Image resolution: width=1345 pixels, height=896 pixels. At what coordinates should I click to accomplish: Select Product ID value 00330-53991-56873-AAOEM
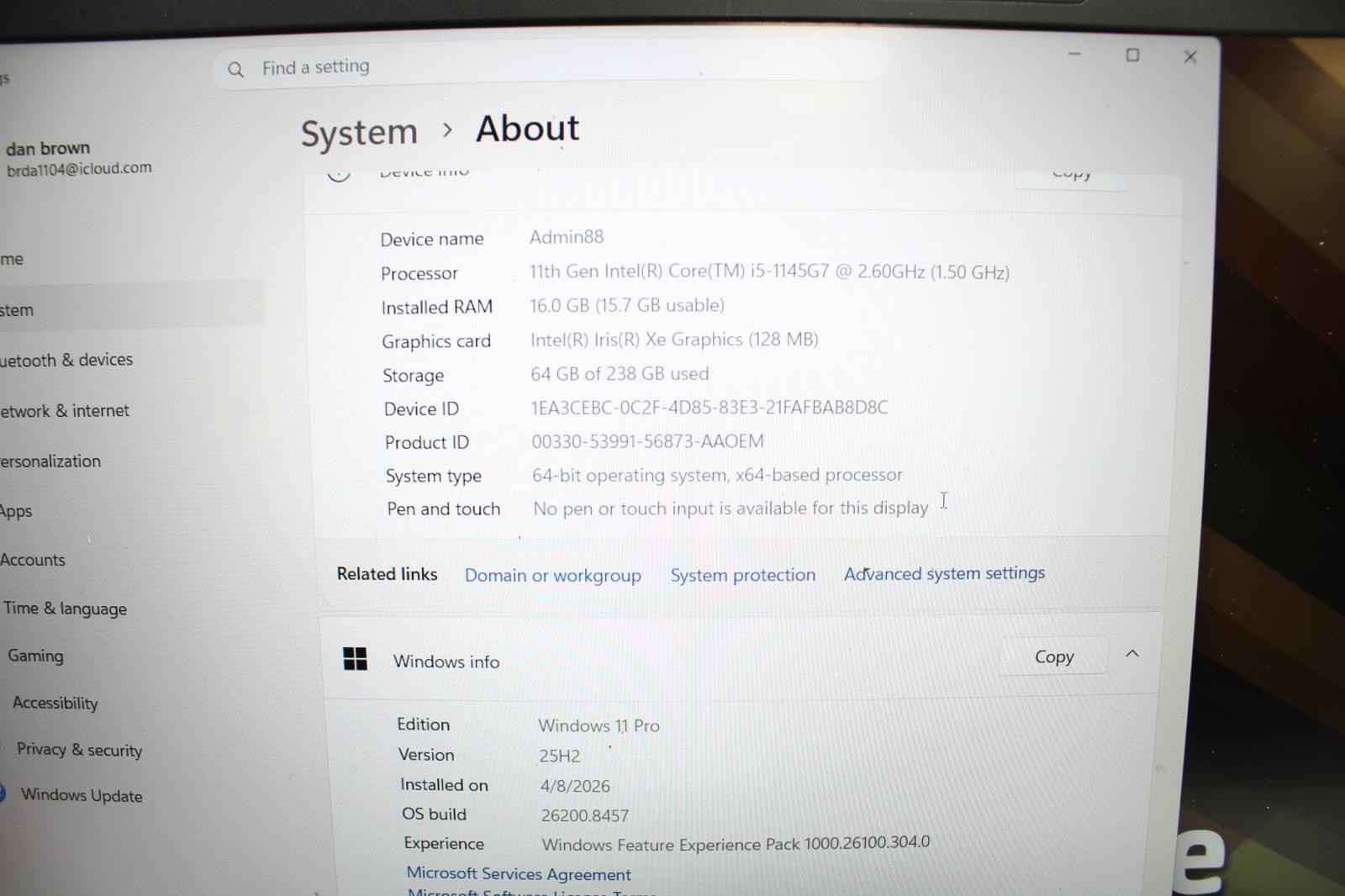point(647,441)
